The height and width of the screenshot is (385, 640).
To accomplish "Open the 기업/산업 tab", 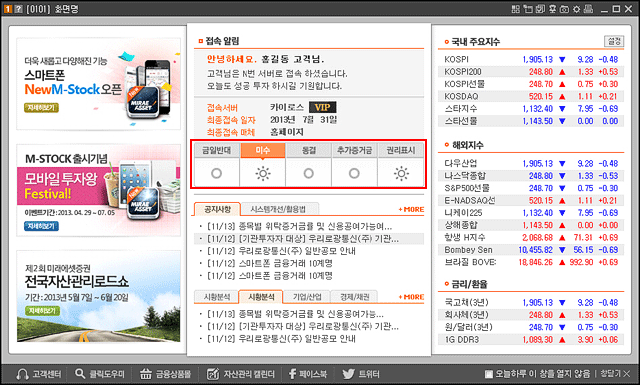I will (307, 297).
